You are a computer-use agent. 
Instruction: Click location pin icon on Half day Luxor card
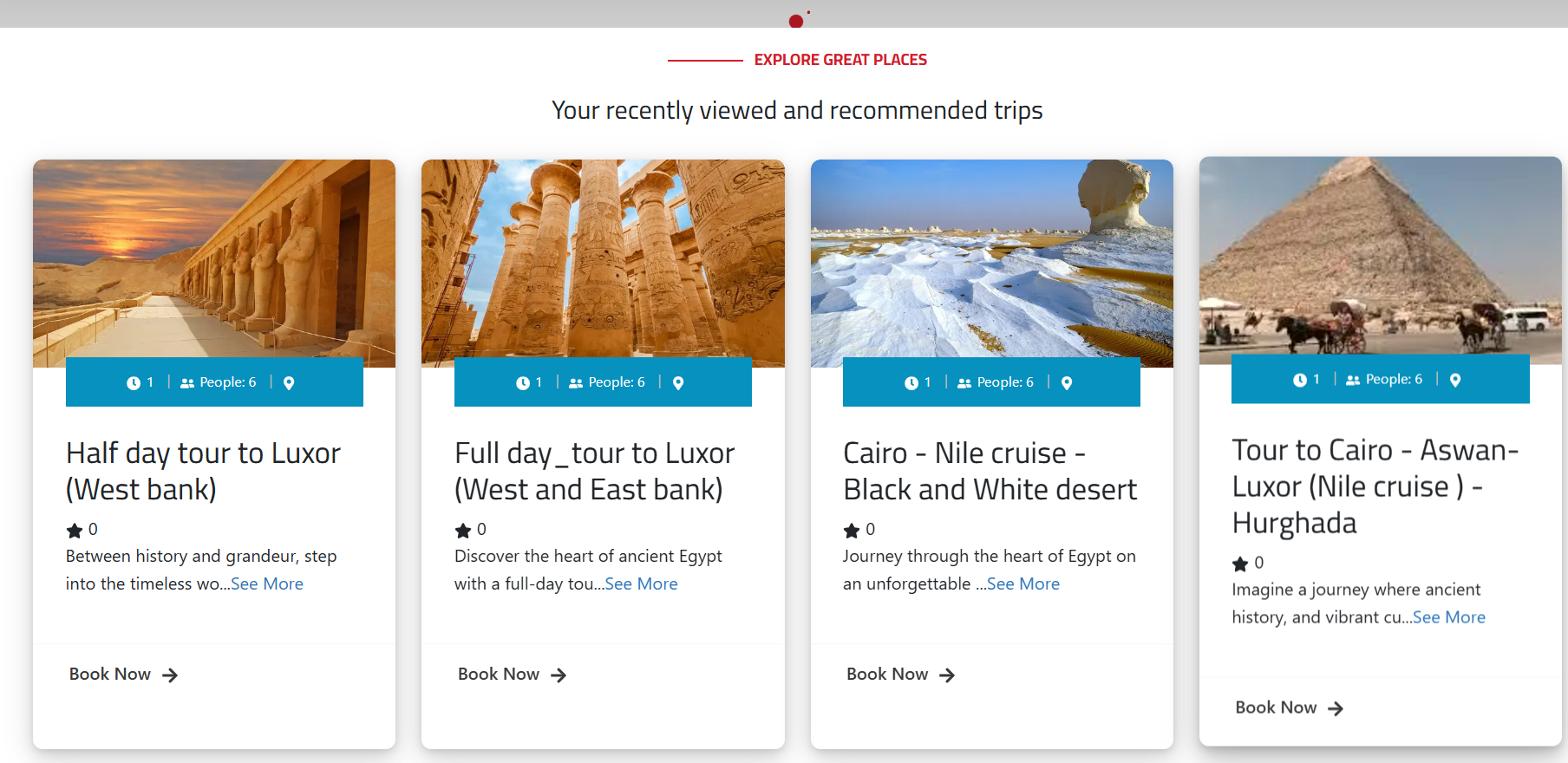coord(289,383)
